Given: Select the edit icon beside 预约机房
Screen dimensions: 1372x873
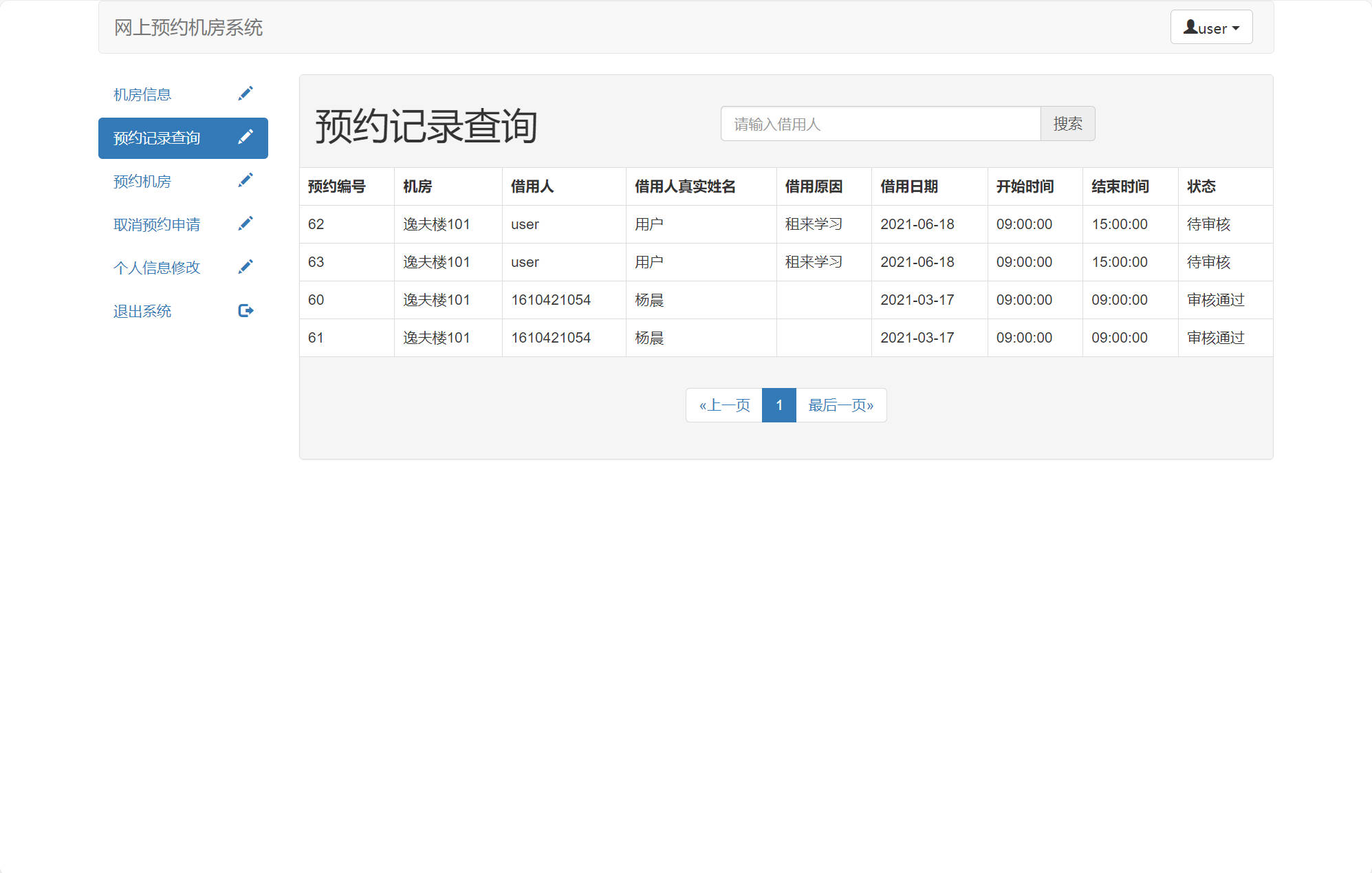Looking at the screenshot, I should point(246,180).
